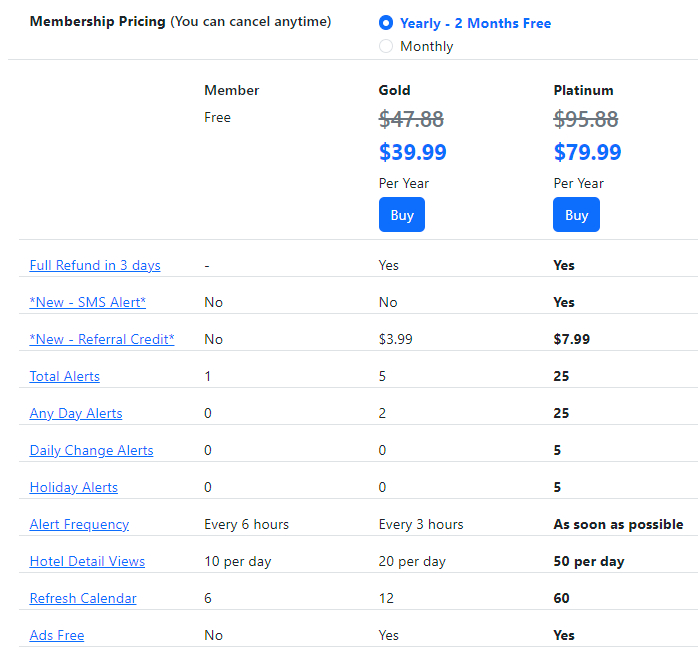The image size is (698, 658).
Task: Click the Platinum referral credit $7.99
Action: click(572, 339)
